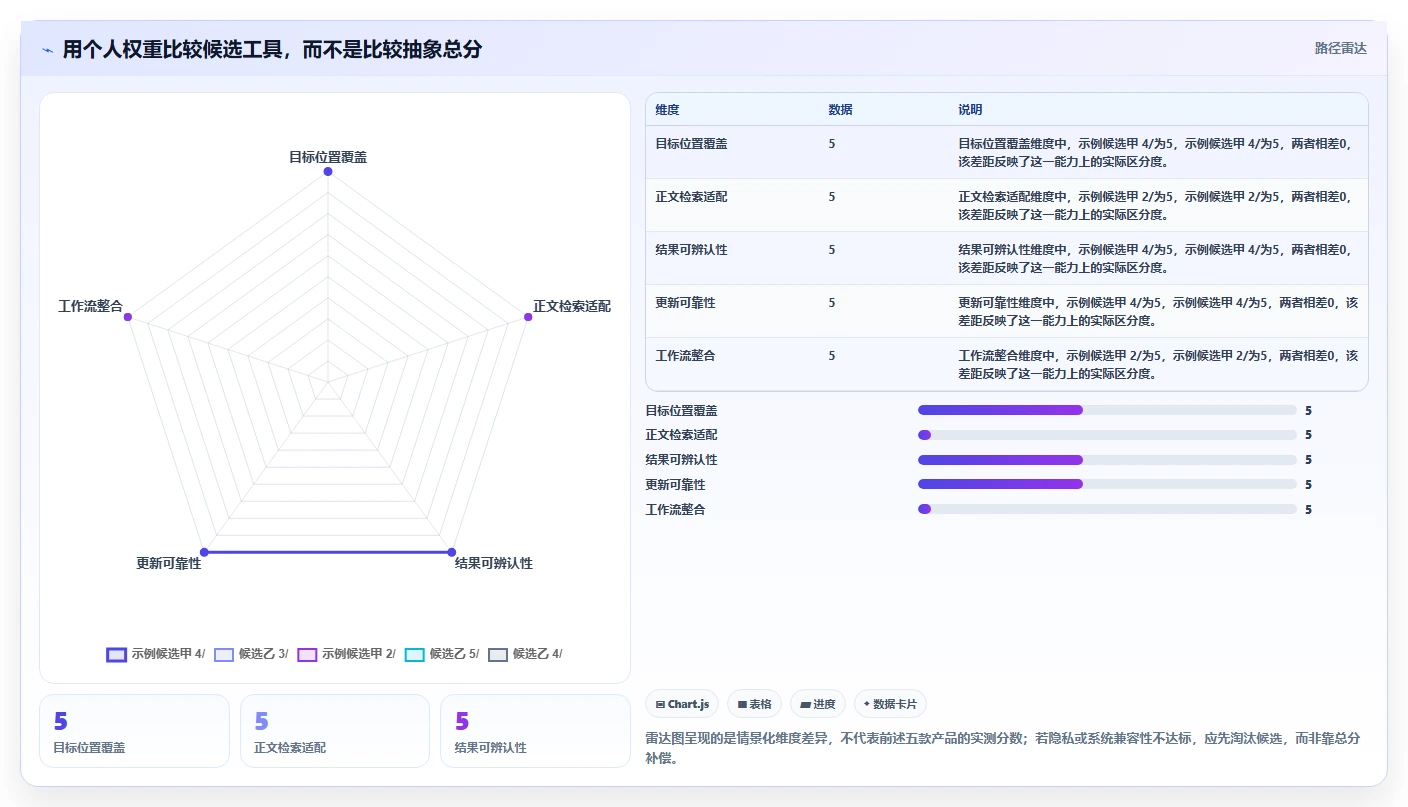Click the 维度 column header
Screen dimensions: 1408x807
667,110
